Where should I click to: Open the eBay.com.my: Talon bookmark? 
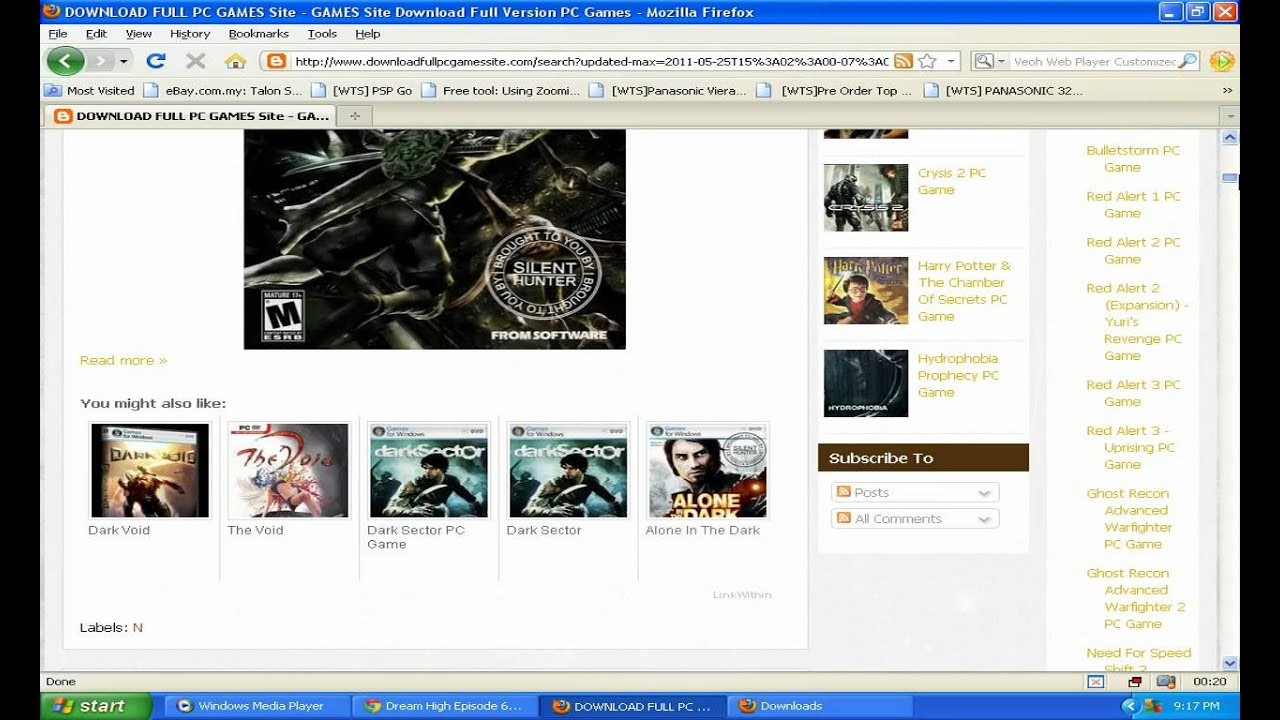[223, 90]
